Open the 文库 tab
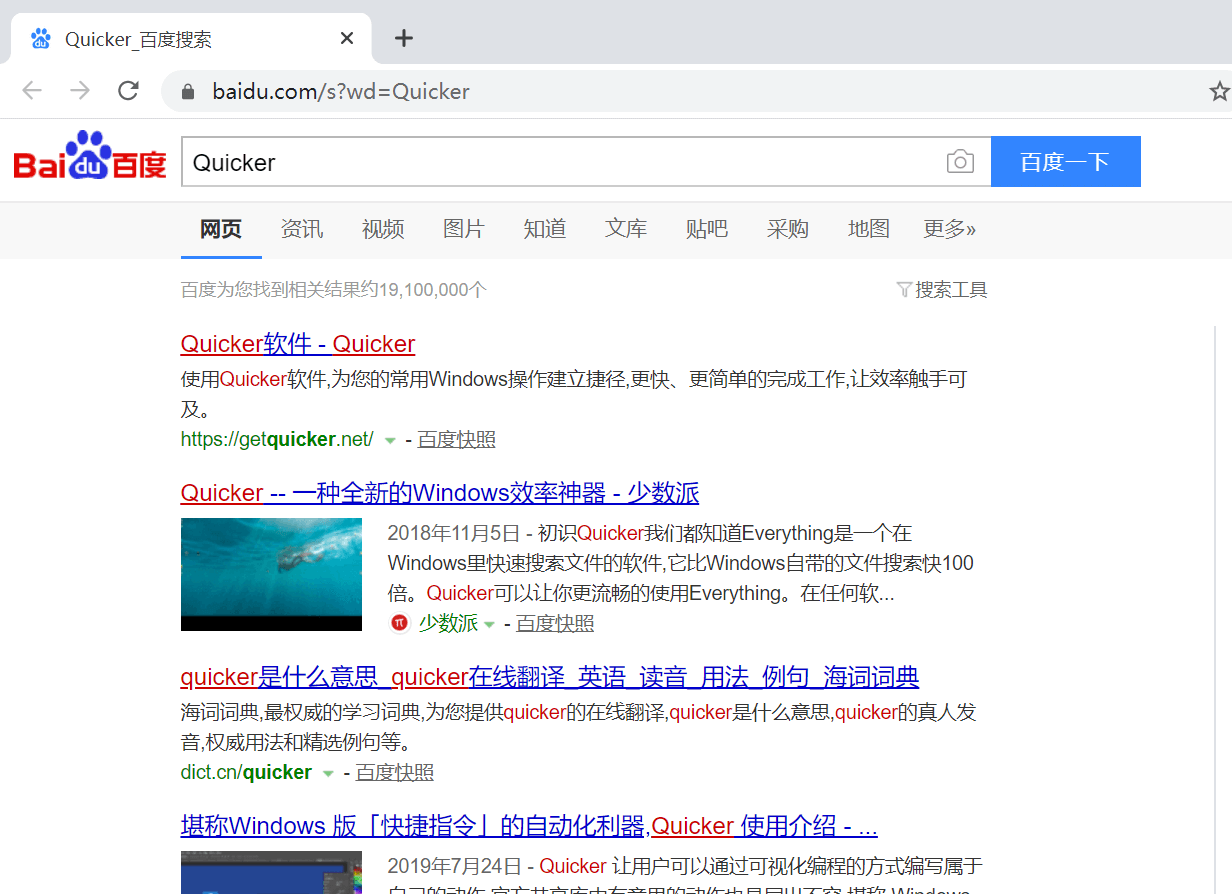 click(626, 229)
